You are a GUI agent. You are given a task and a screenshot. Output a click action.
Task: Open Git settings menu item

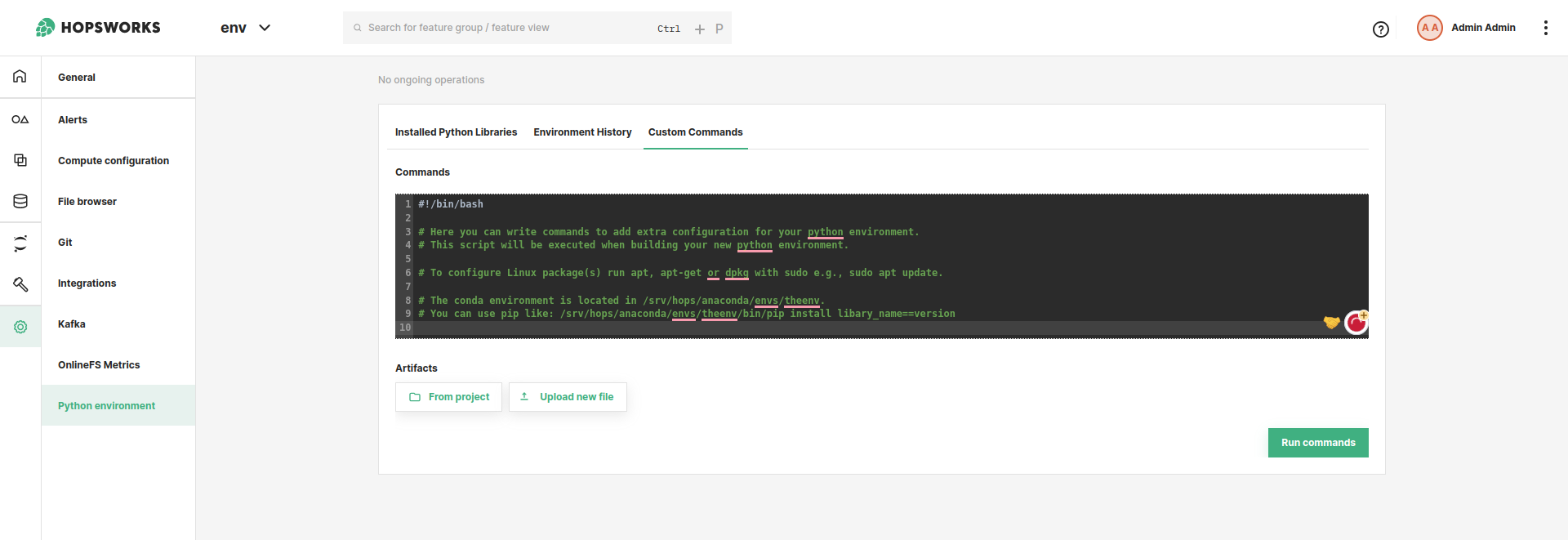[118, 243]
